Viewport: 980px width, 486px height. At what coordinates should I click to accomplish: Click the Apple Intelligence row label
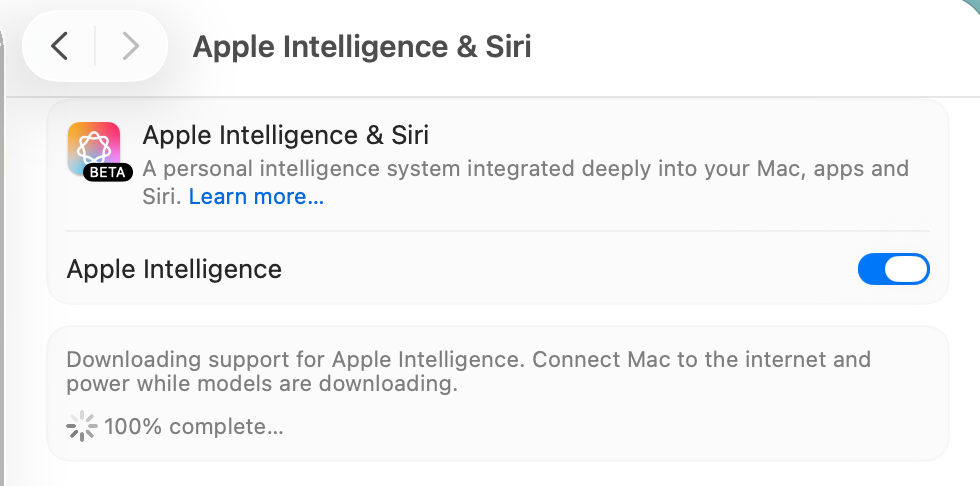[x=174, y=269]
